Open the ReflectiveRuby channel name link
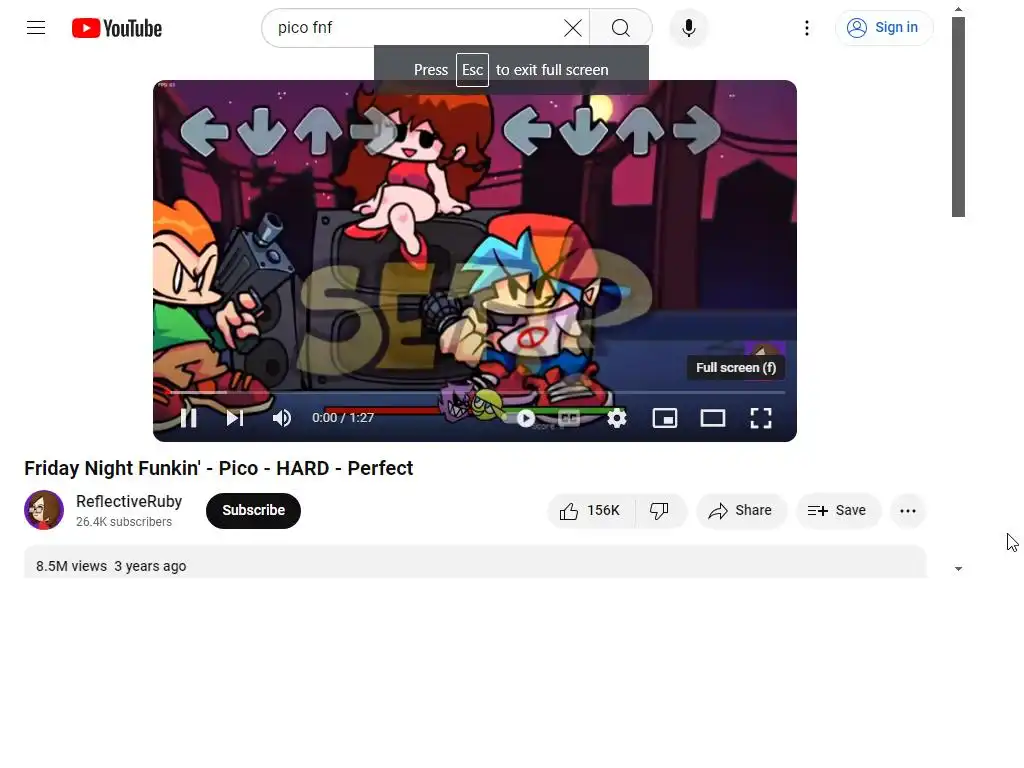 click(129, 502)
